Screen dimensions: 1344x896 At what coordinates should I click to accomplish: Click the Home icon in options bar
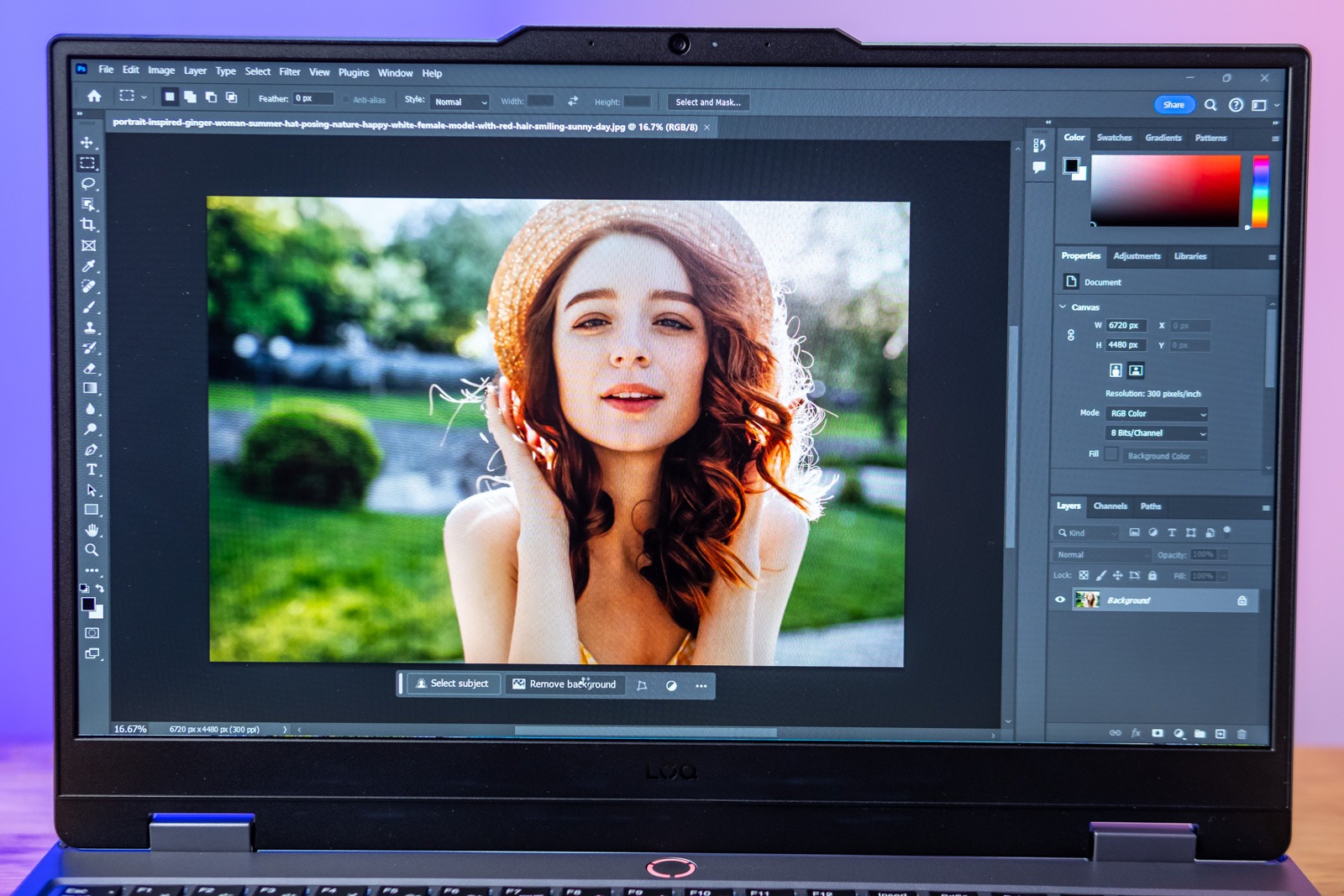(x=94, y=97)
